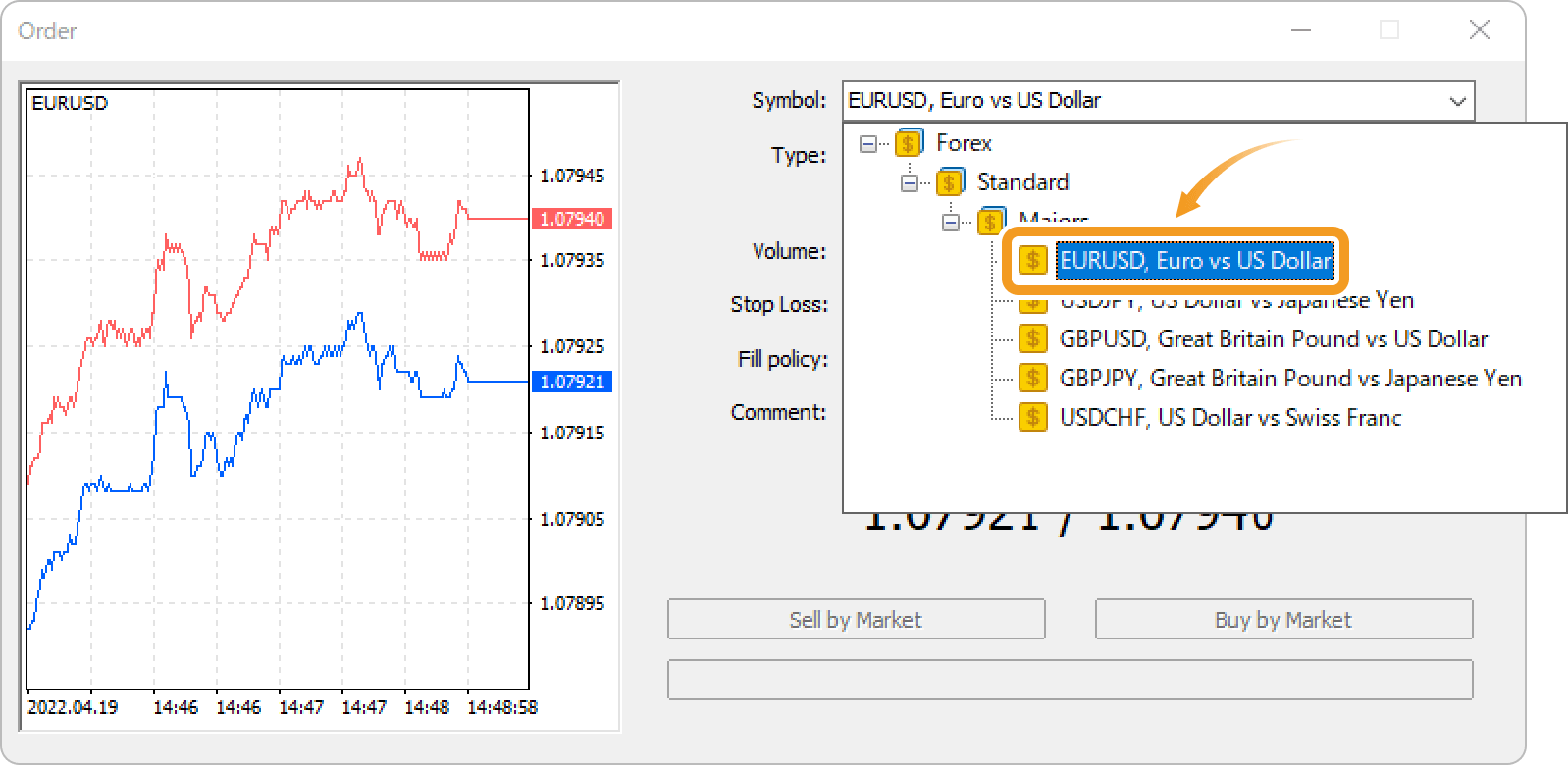Select the Forex tree label

click(x=964, y=143)
